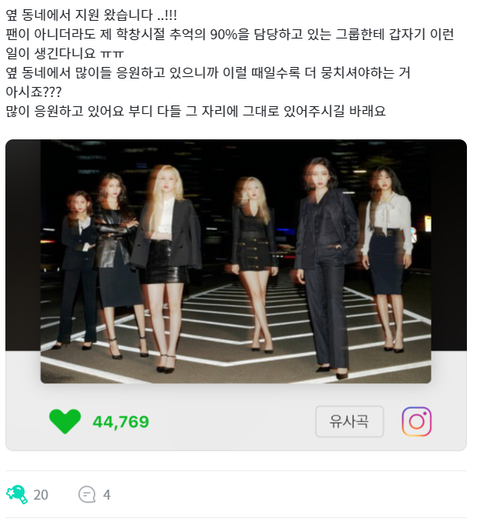
Task: Click the 유사곡 similar songs button
Action: click(x=349, y=422)
